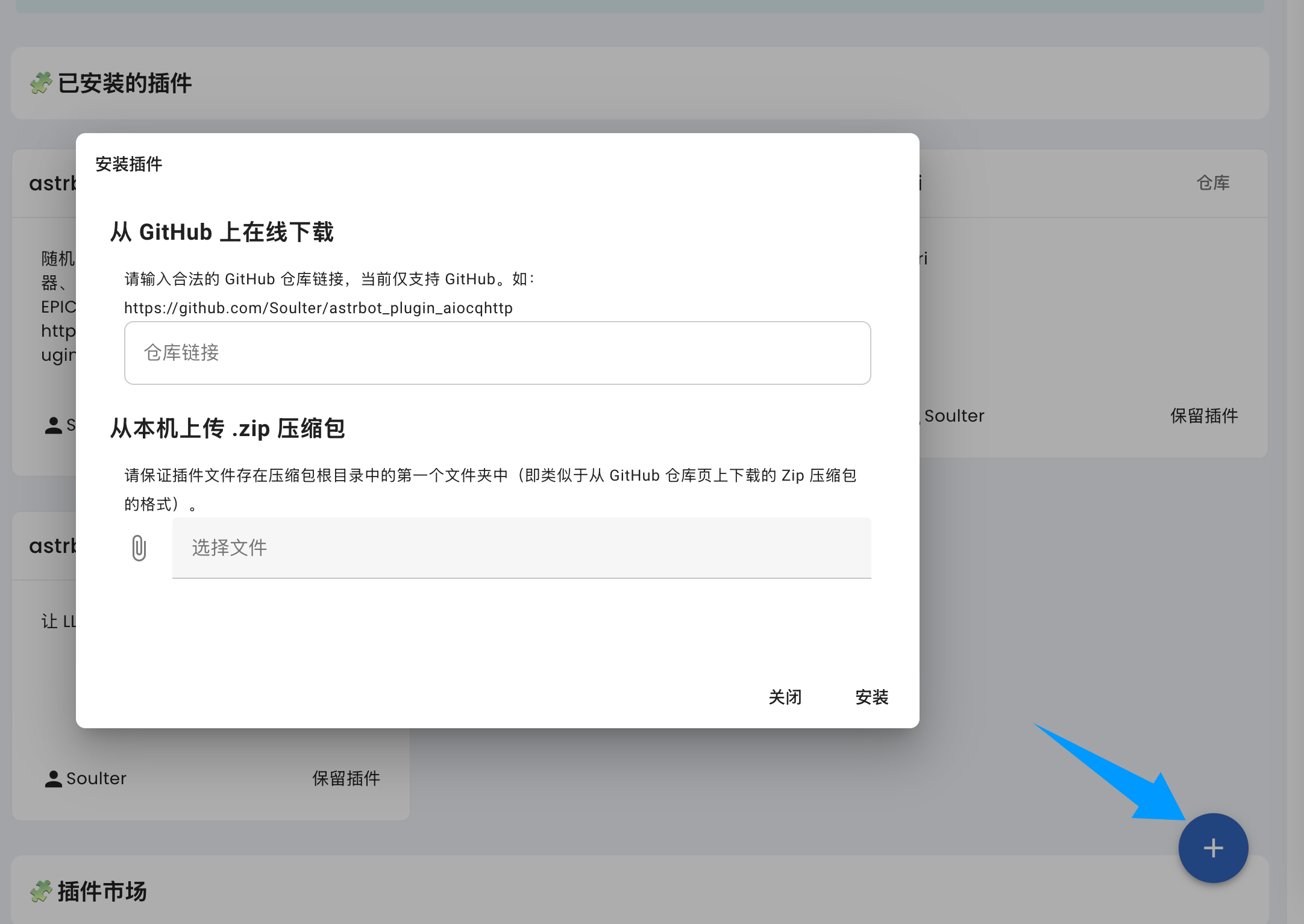Viewport: 1304px width, 924px height.
Task: Click puzzle icon beside 已安装的插件
Action: [41, 83]
